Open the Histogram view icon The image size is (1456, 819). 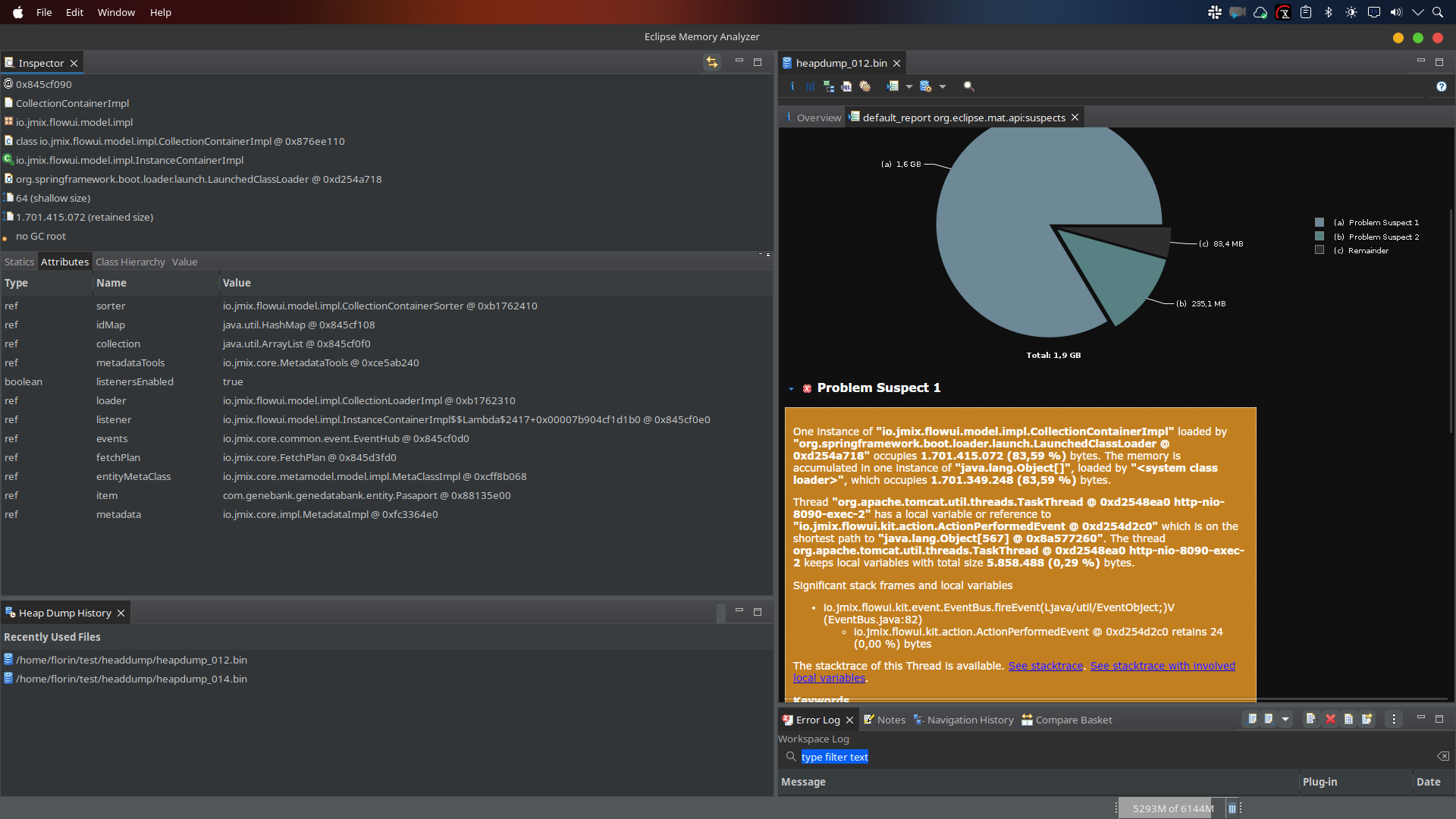coord(810,86)
